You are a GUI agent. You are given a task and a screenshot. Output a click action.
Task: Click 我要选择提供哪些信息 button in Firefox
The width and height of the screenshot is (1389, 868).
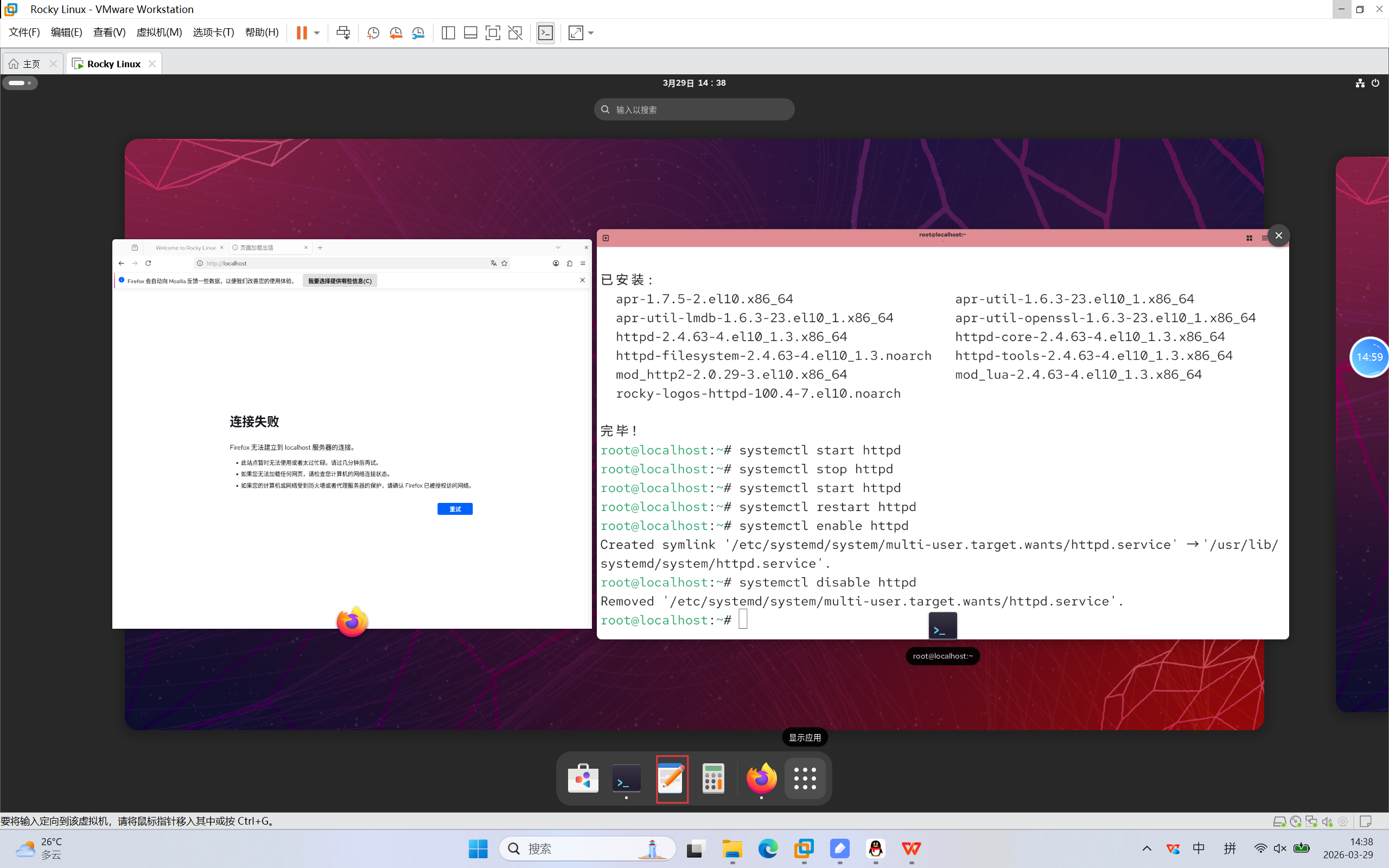coord(340,280)
